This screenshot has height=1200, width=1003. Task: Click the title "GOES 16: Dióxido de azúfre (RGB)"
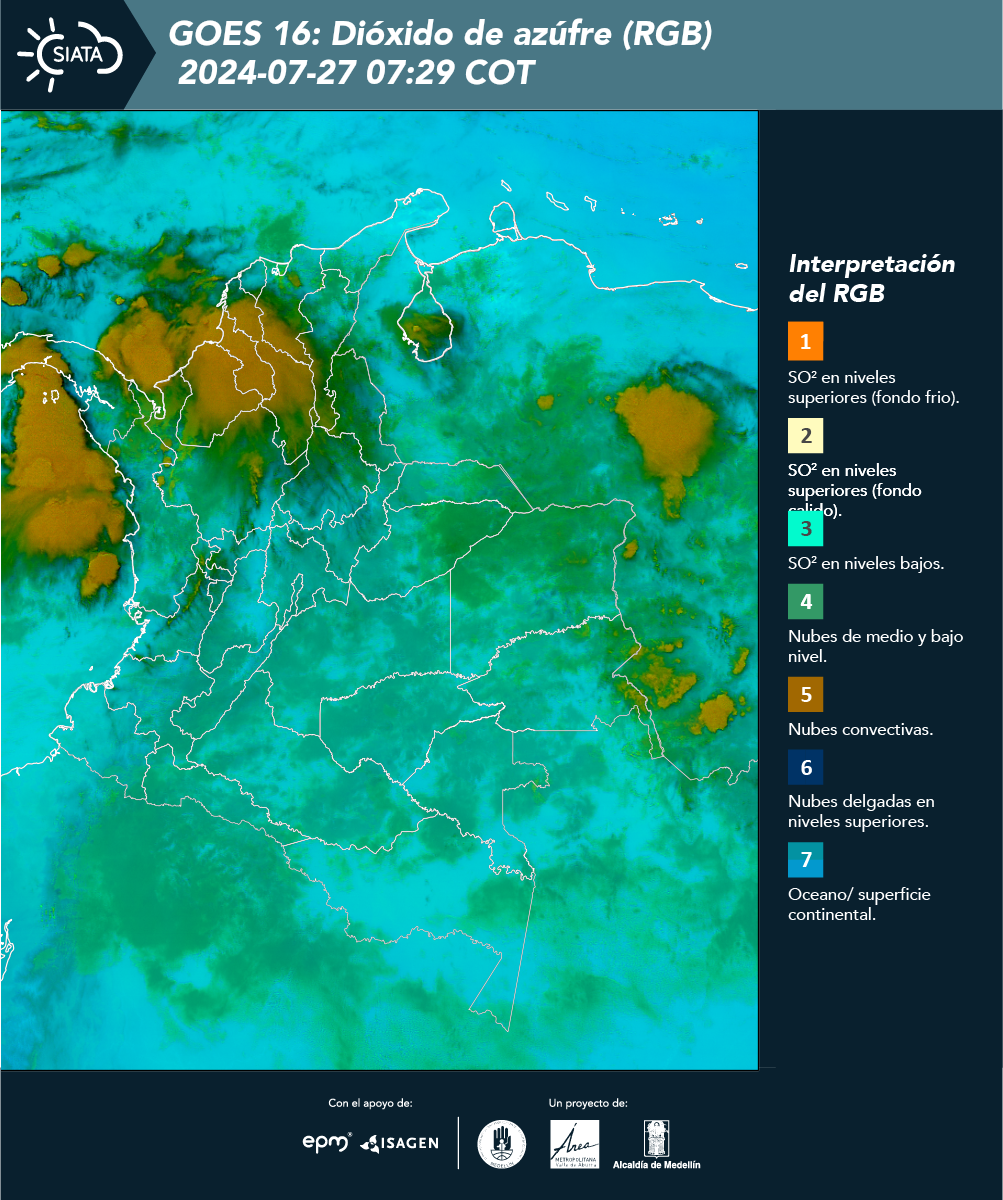tap(441, 35)
